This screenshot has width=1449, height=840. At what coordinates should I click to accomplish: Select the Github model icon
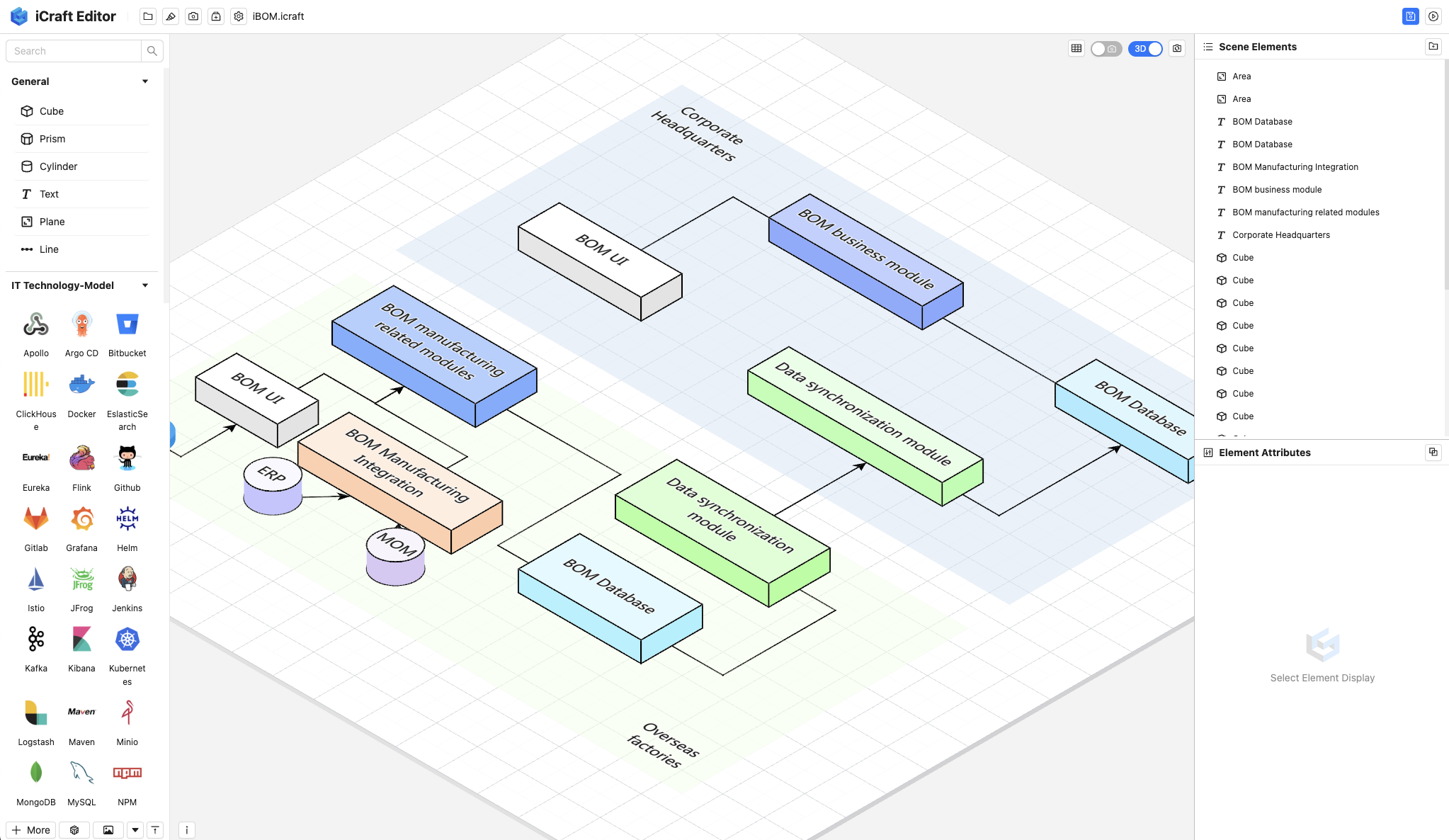127,459
